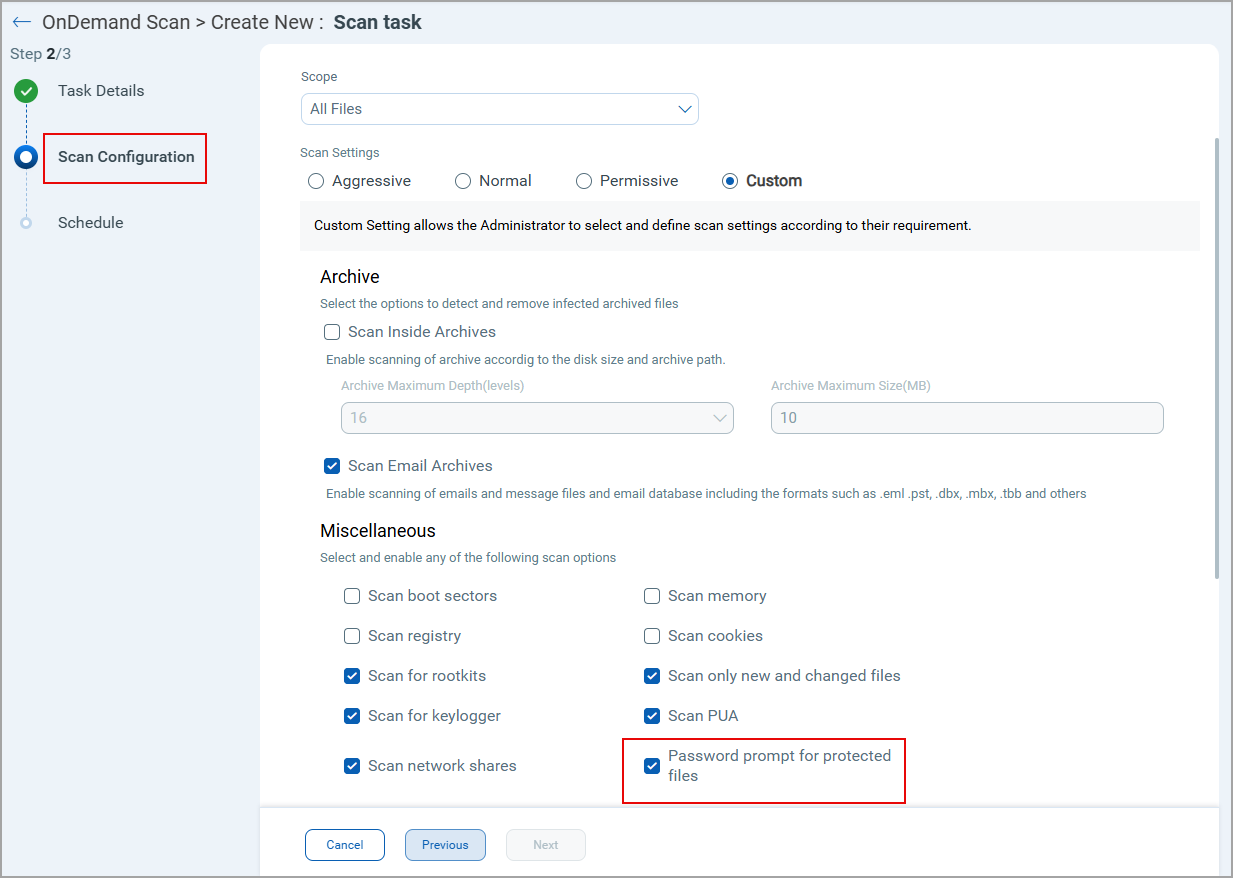This screenshot has height=878, width=1233.
Task: Click the back arrow icon
Action: coord(22,22)
